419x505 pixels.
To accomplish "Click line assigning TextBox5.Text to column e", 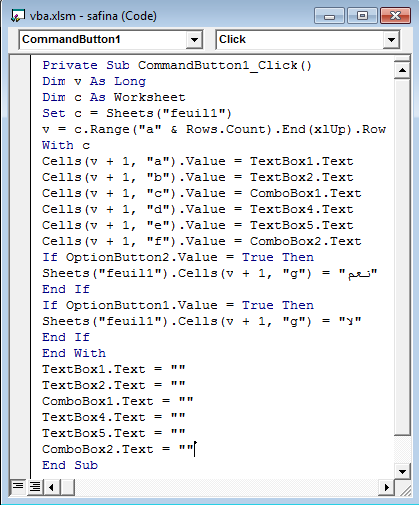I will point(197,225).
